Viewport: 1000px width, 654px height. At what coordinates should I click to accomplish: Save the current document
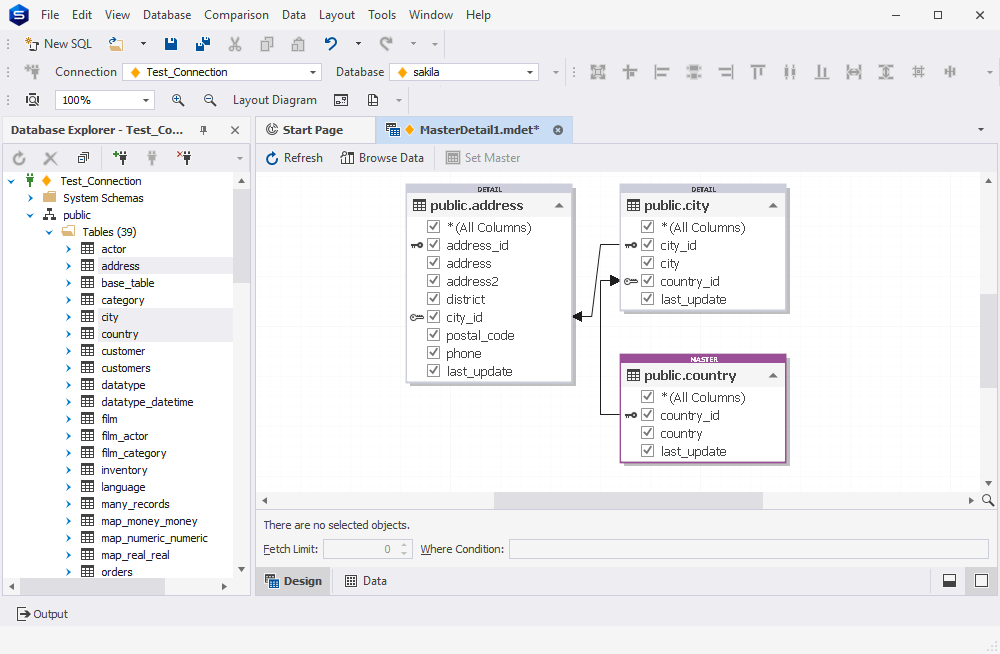tap(171, 44)
